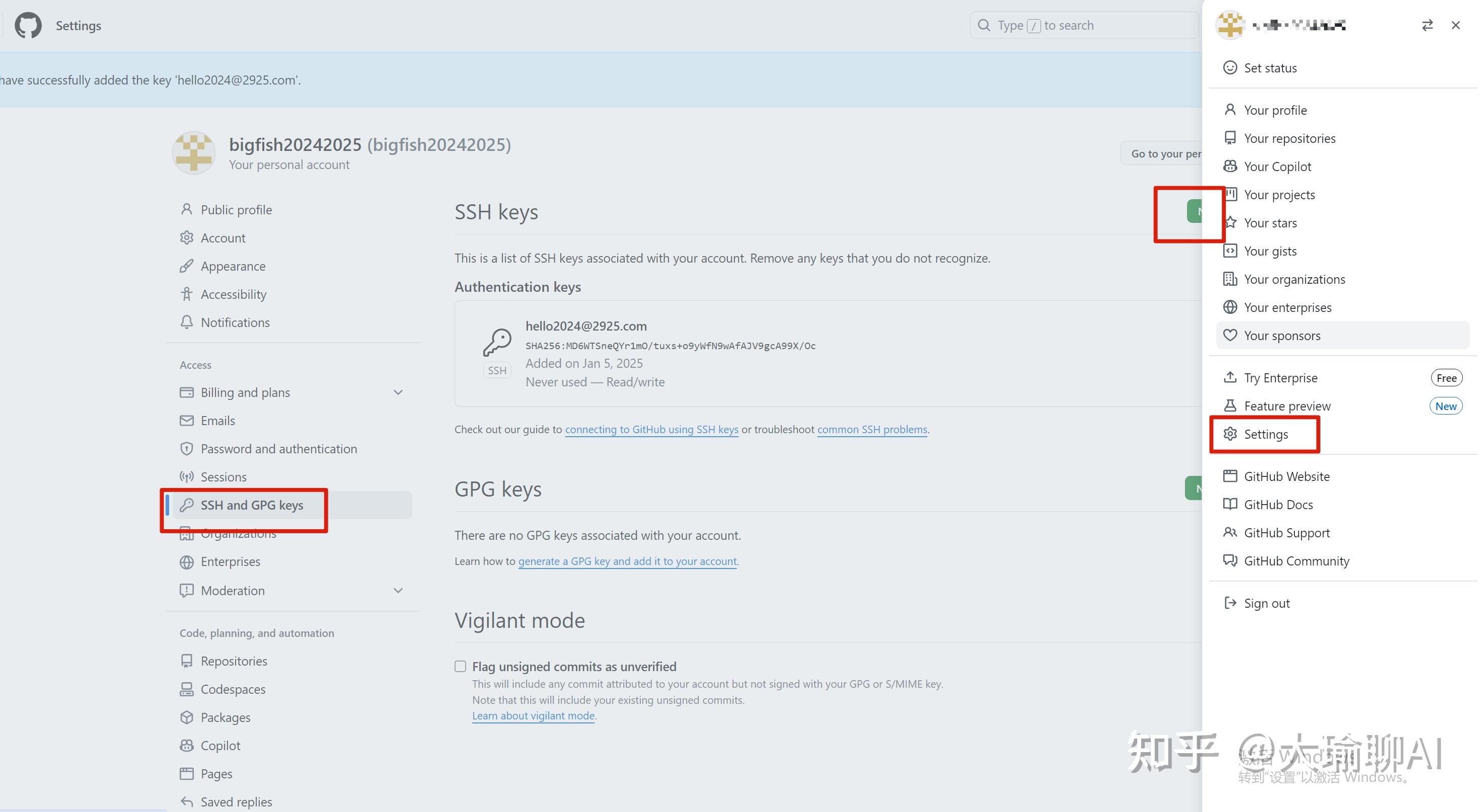Open Your gists from user menu
The width and height of the screenshot is (1481, 812).
click(x=1270, y=251)
